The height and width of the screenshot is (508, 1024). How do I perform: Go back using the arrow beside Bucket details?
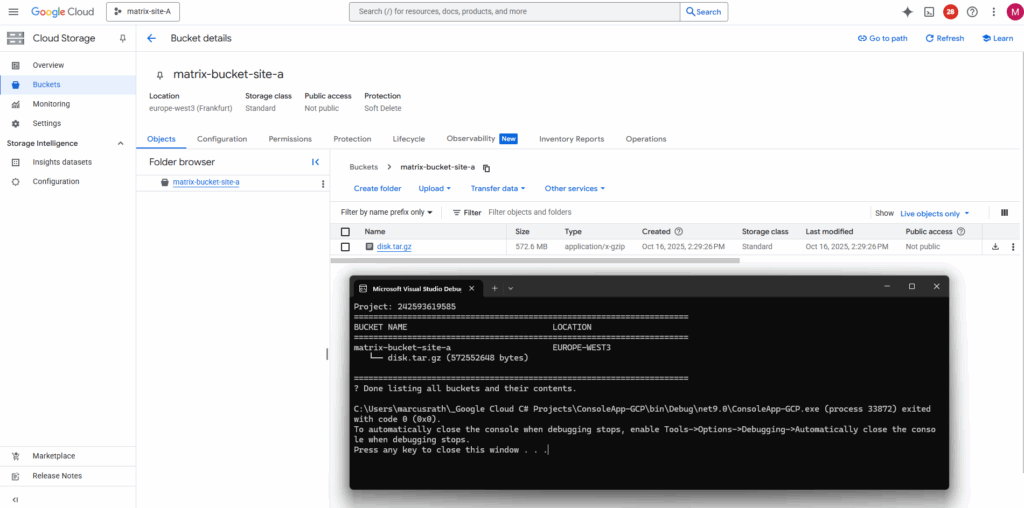152,38
